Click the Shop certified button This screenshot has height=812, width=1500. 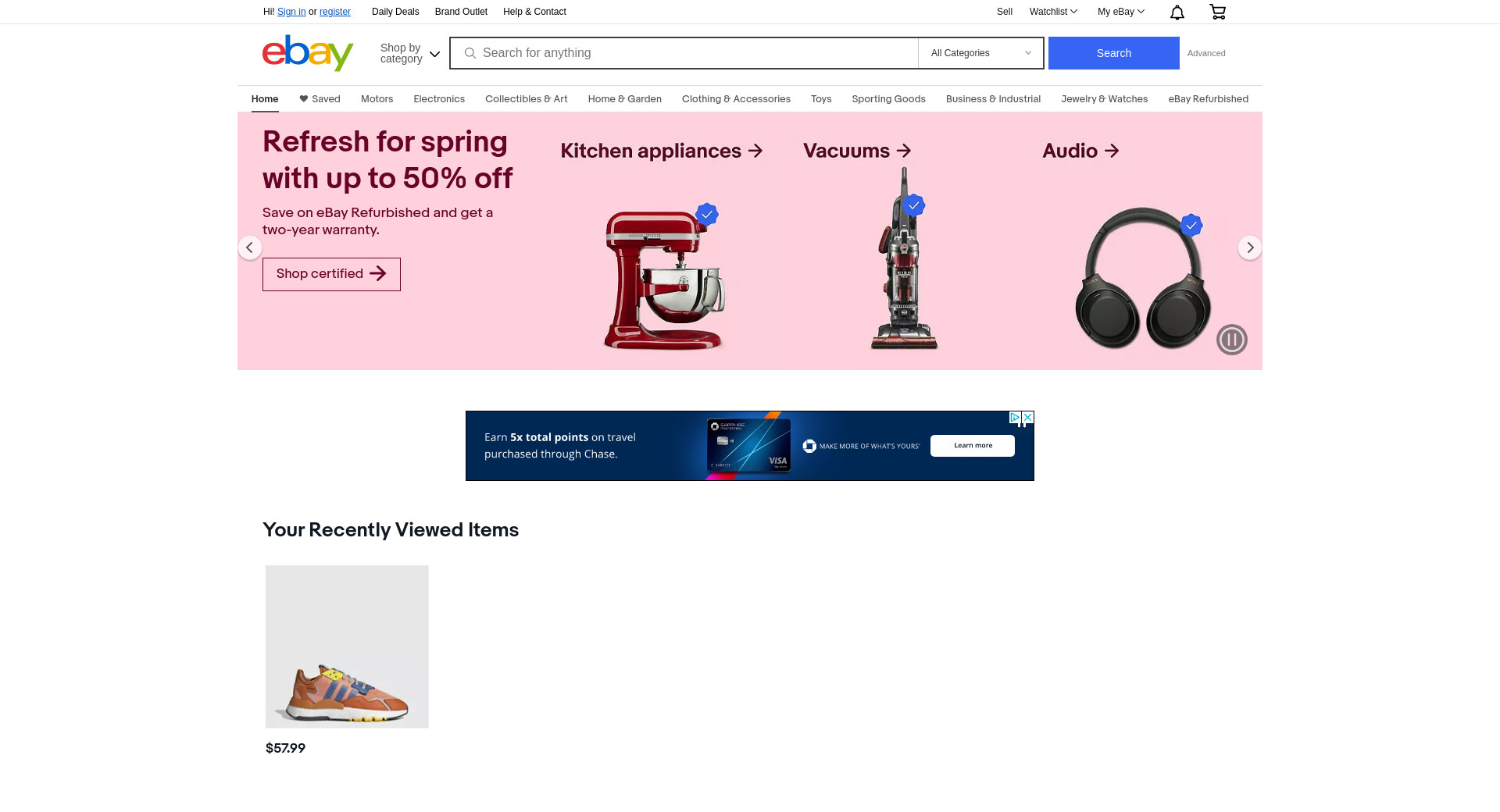coord(331,274)
